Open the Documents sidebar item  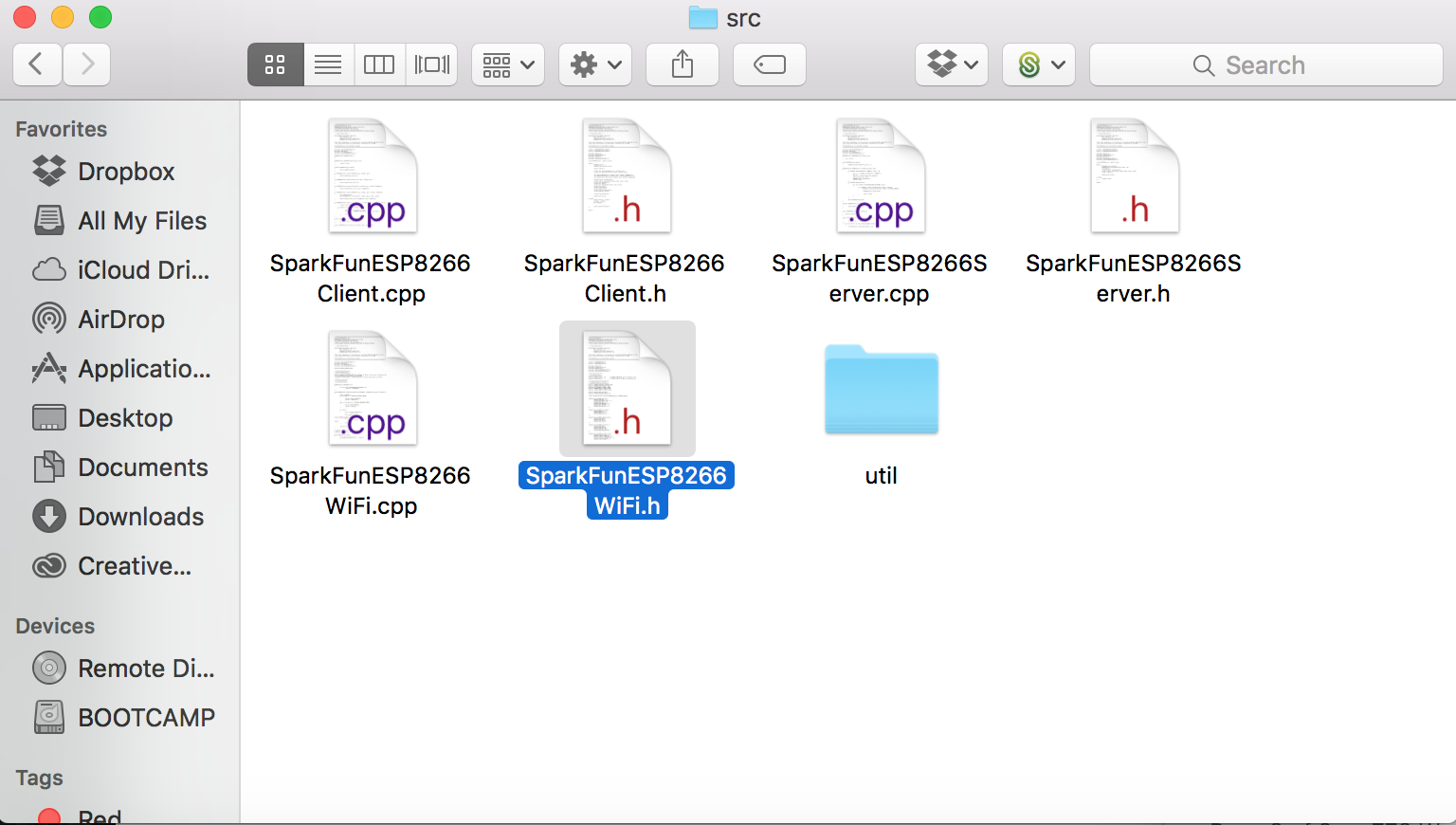pos(142,467)
